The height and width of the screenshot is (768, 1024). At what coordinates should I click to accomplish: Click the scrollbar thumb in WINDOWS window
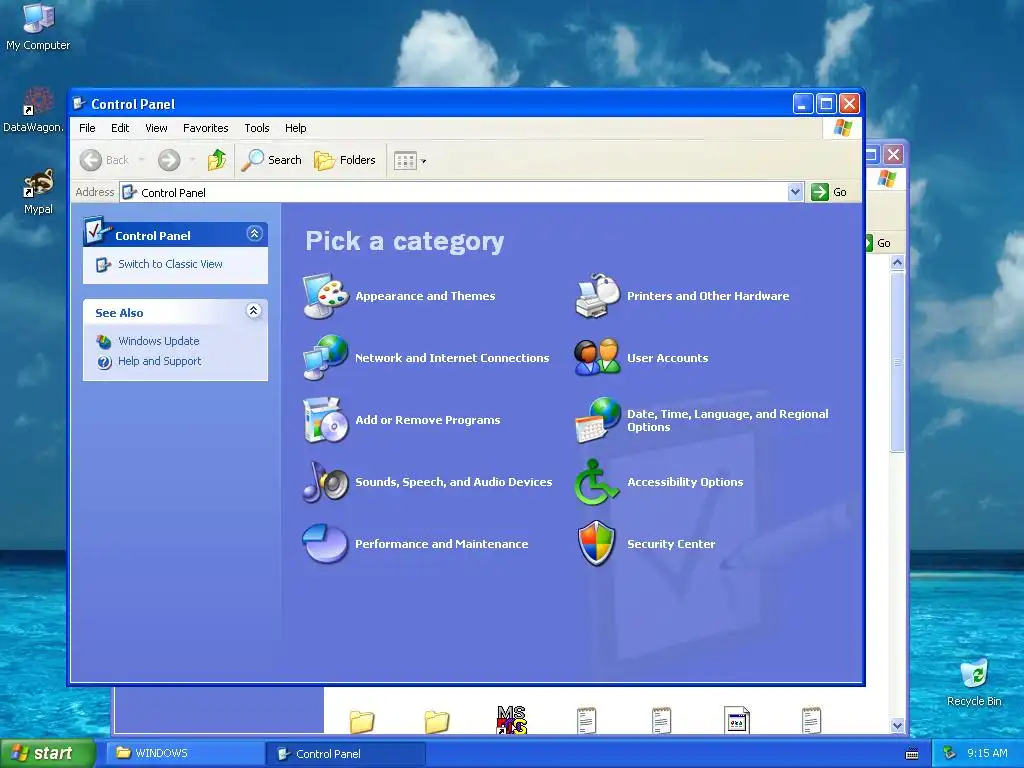pos(897,362)
